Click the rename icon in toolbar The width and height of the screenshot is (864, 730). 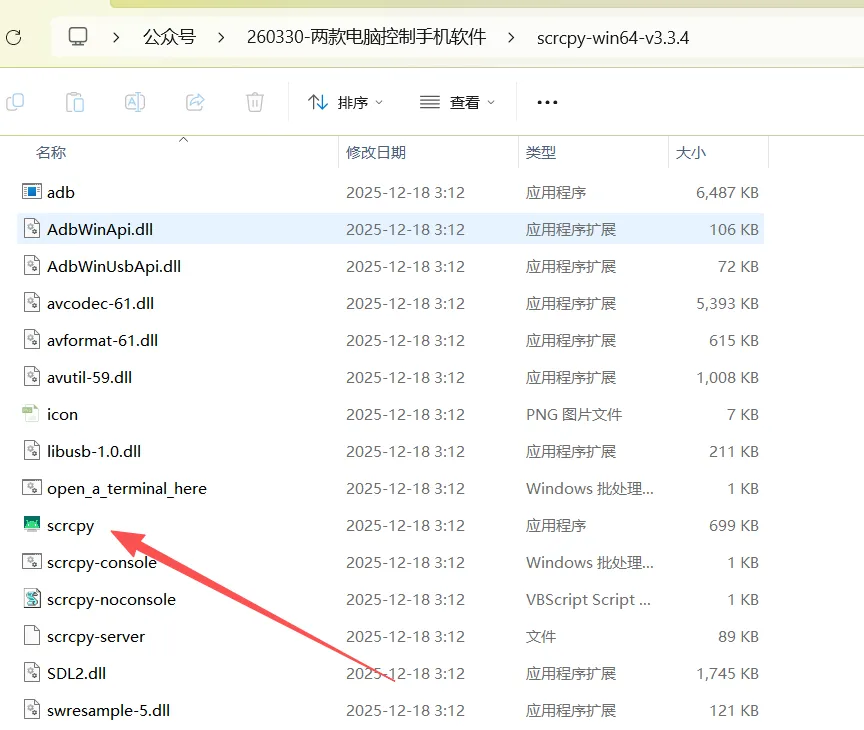point(134,102)
